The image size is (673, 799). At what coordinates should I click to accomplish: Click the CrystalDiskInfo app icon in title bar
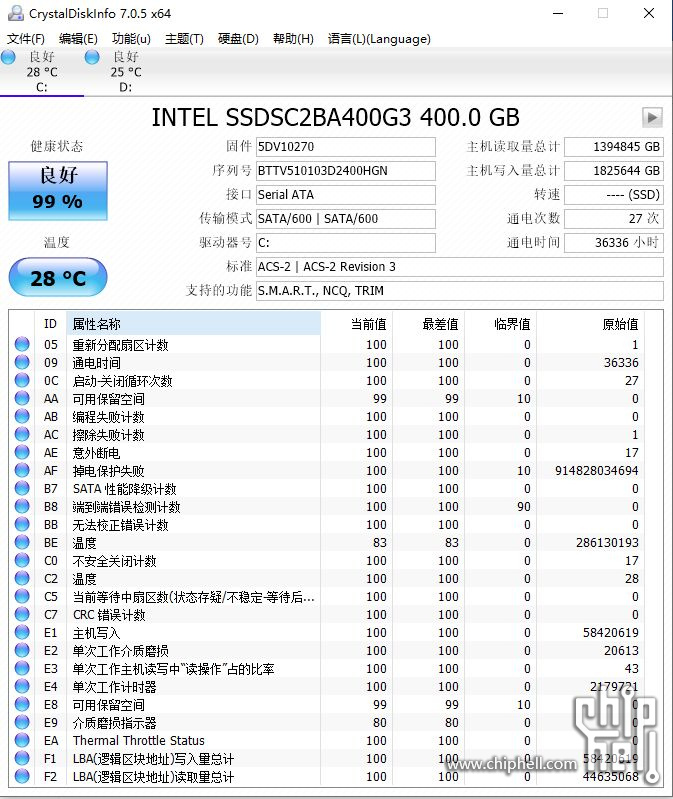point(16,13)
